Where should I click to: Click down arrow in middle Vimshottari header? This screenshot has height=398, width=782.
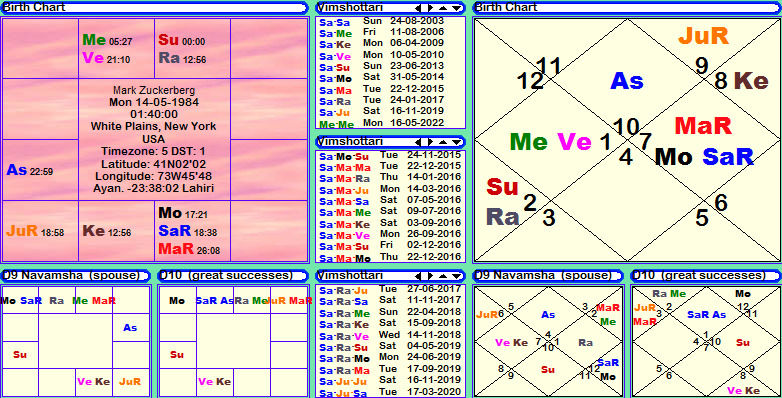tap(456, 142)
